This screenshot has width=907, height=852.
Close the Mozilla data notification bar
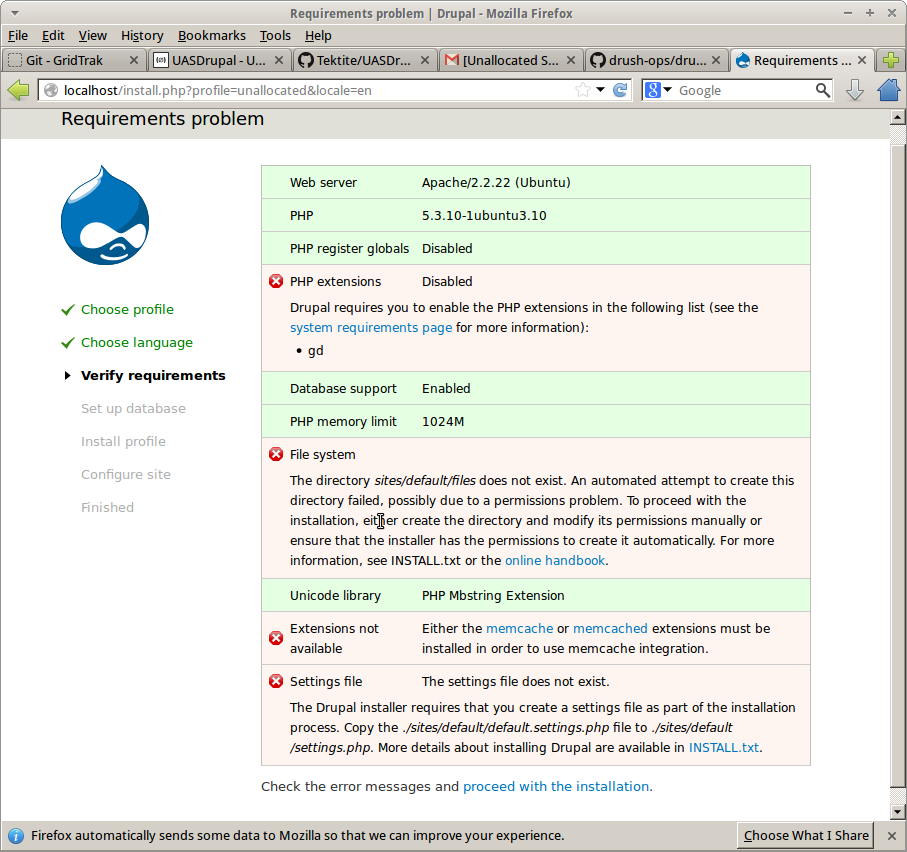coord(891,836)
